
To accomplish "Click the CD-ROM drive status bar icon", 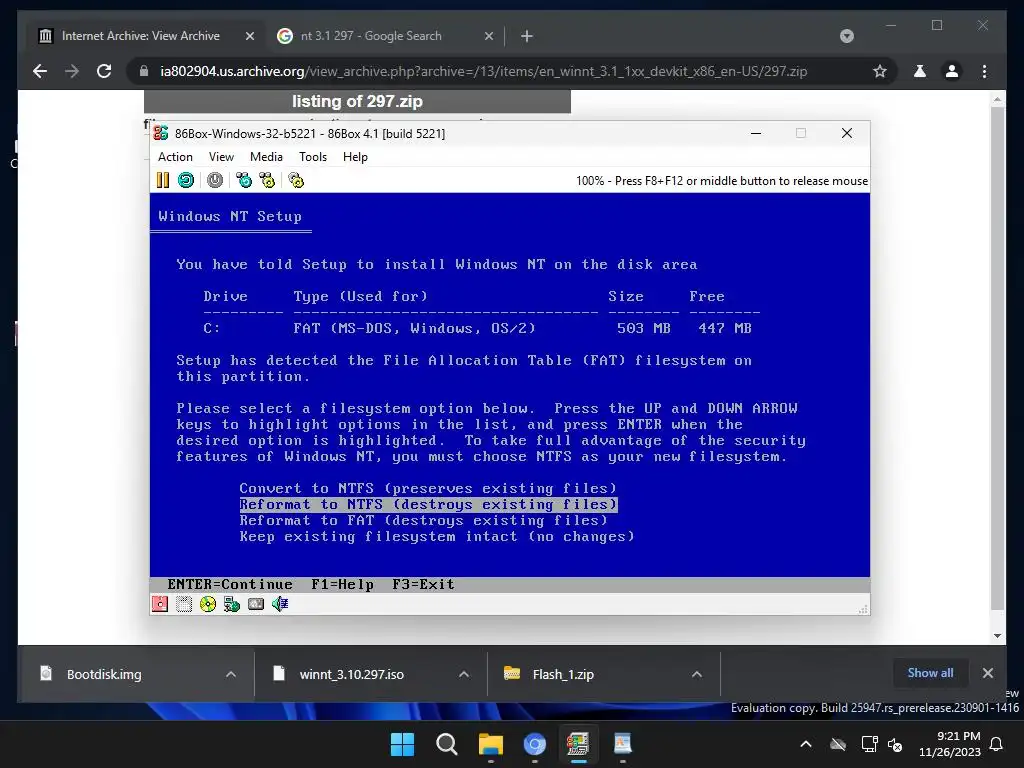I will click(208, 604).
